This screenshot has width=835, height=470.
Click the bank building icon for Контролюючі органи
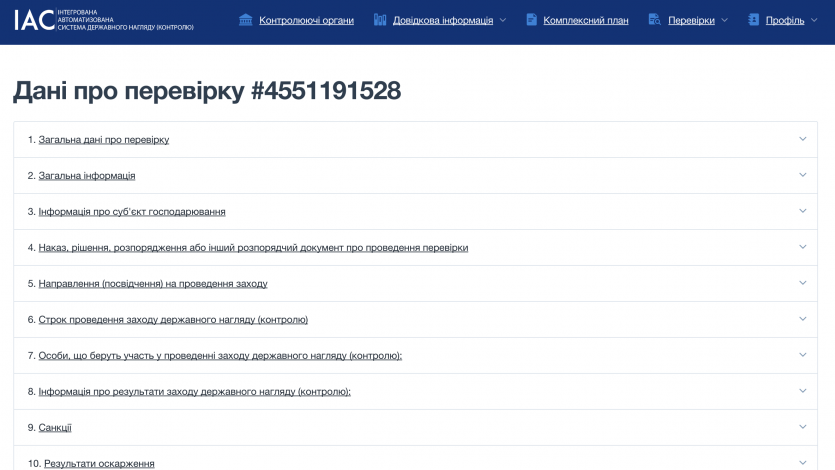point(245,20)
